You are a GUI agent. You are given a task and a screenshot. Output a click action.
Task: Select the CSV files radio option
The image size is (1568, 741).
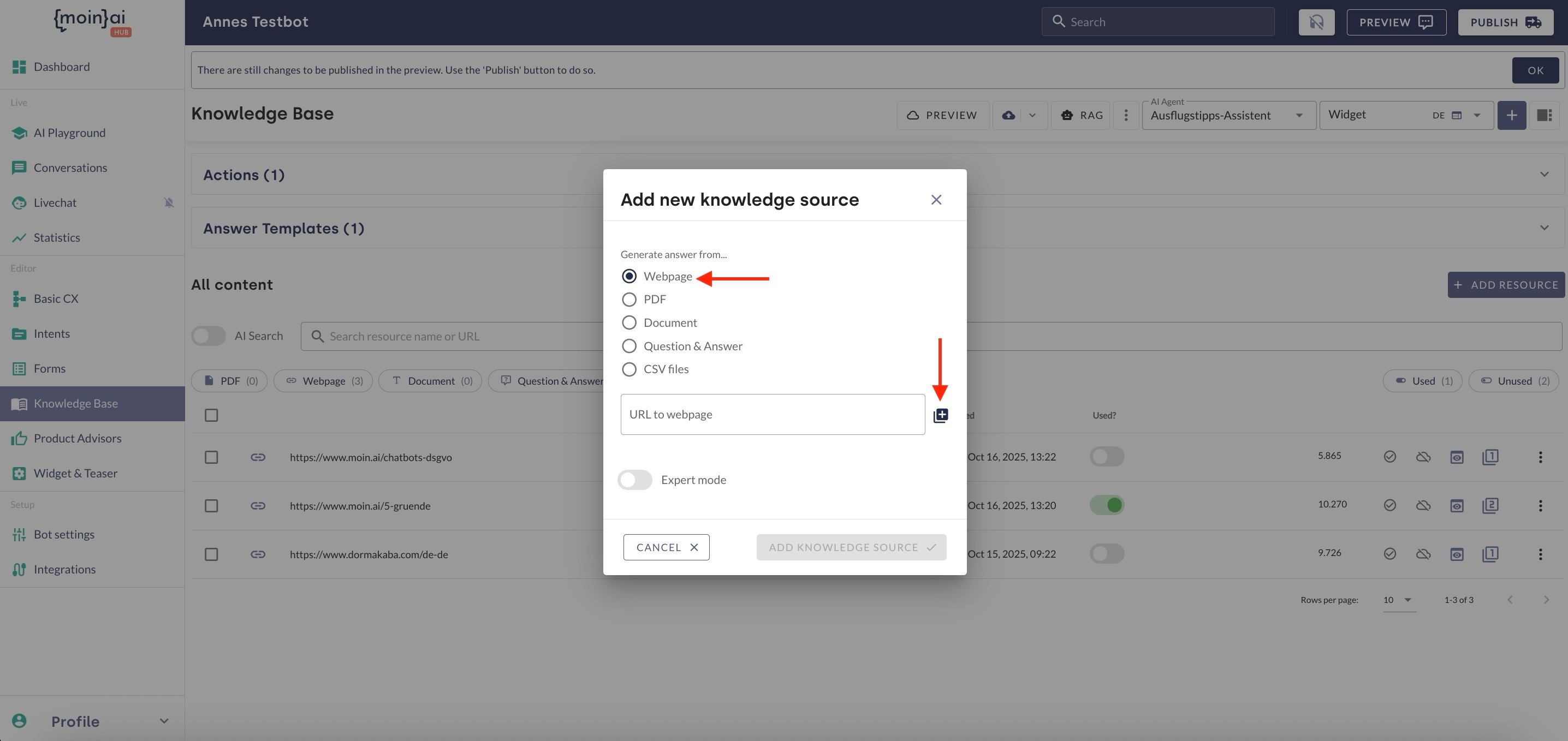click(x=629, y=369)
